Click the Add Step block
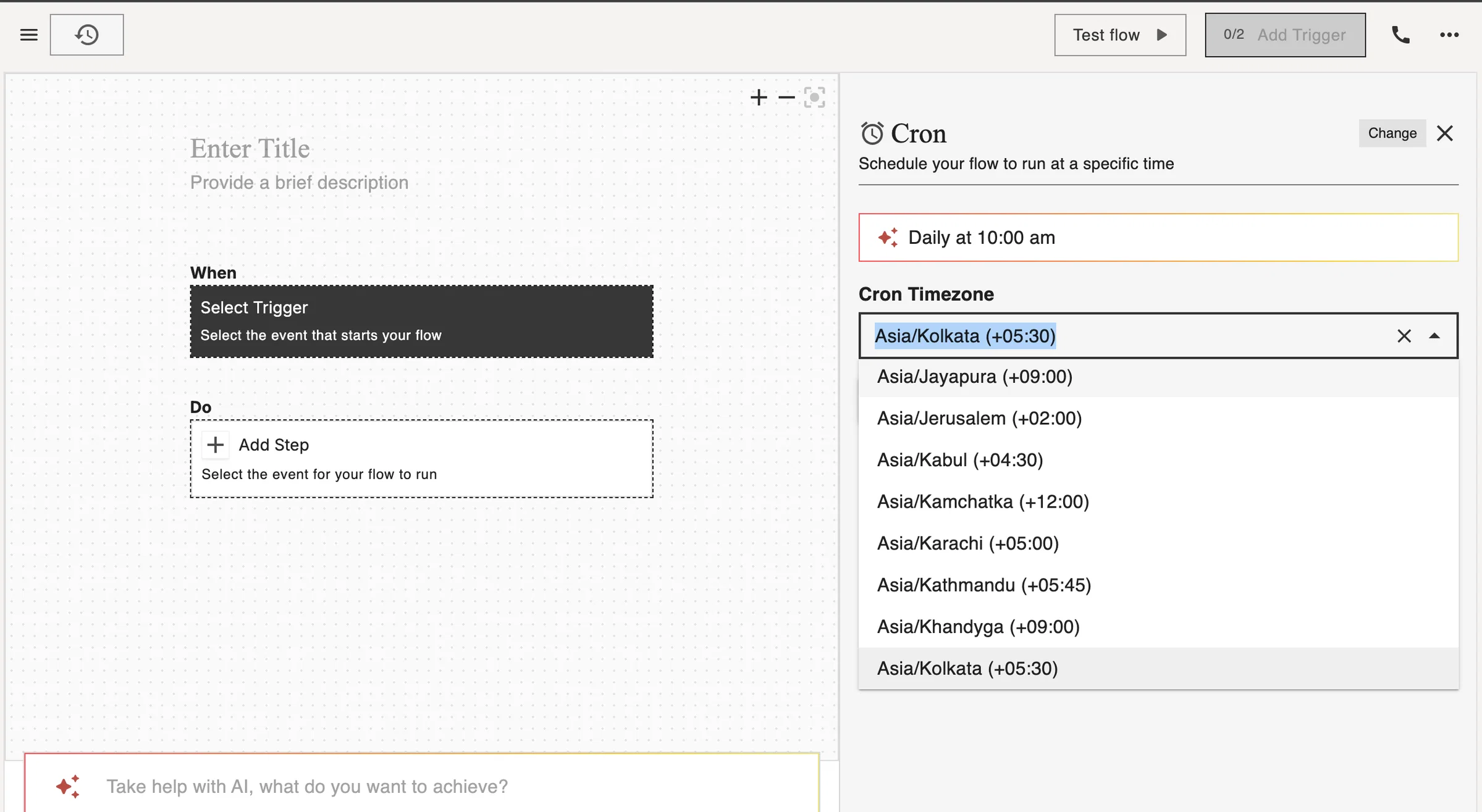The image size is (1482, 812). 421,458
